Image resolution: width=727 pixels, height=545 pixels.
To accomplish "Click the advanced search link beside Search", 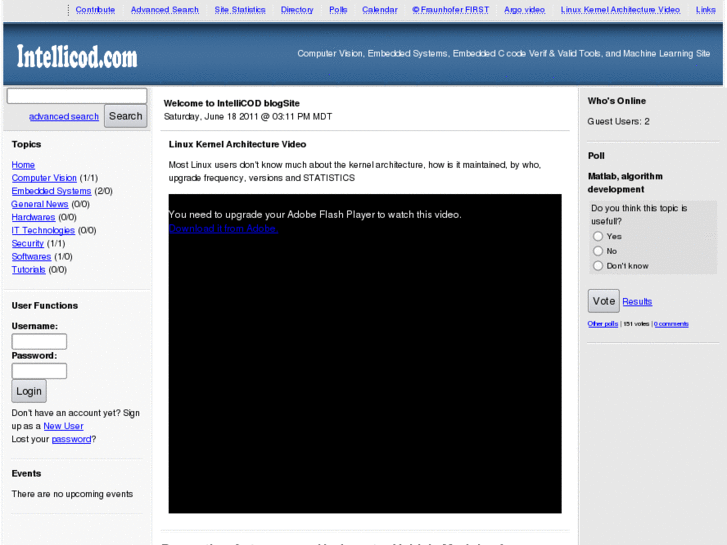I will (x=64, y=116).
